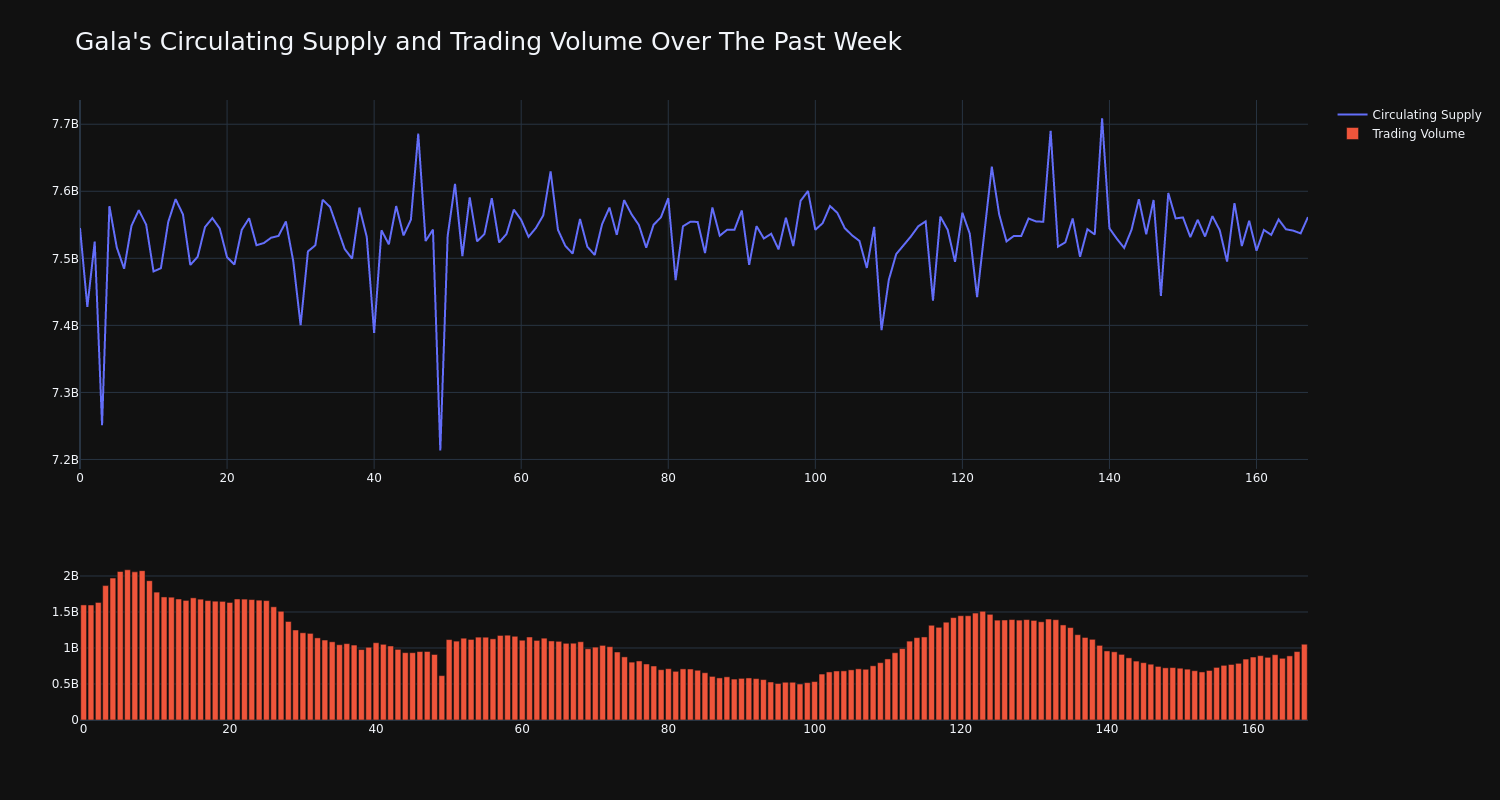This screenshot has width=1500, height=800.
Task: Click the Trading Volume red legend square
Action: click(x=1352, y=134)
